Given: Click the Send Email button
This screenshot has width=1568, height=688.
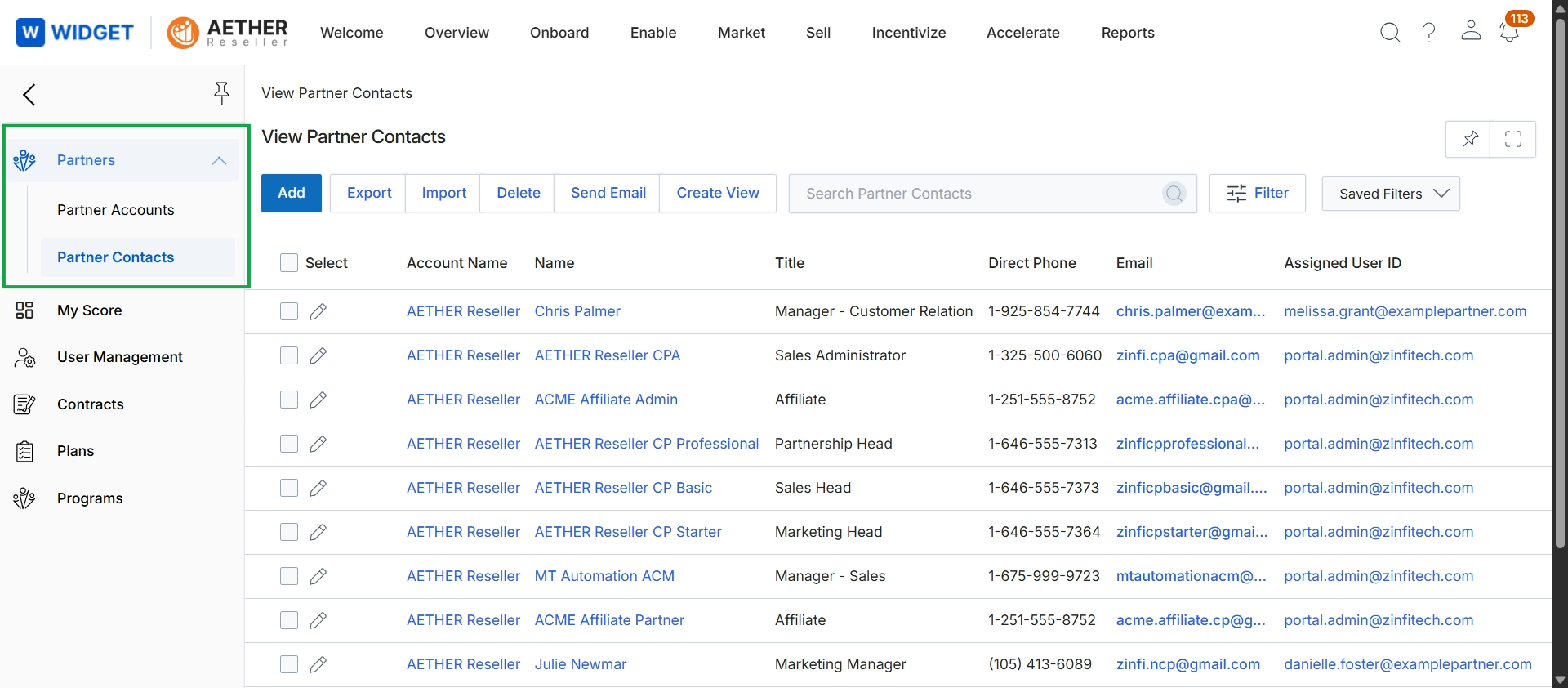Looking at the screenshot, I should 608,193.
